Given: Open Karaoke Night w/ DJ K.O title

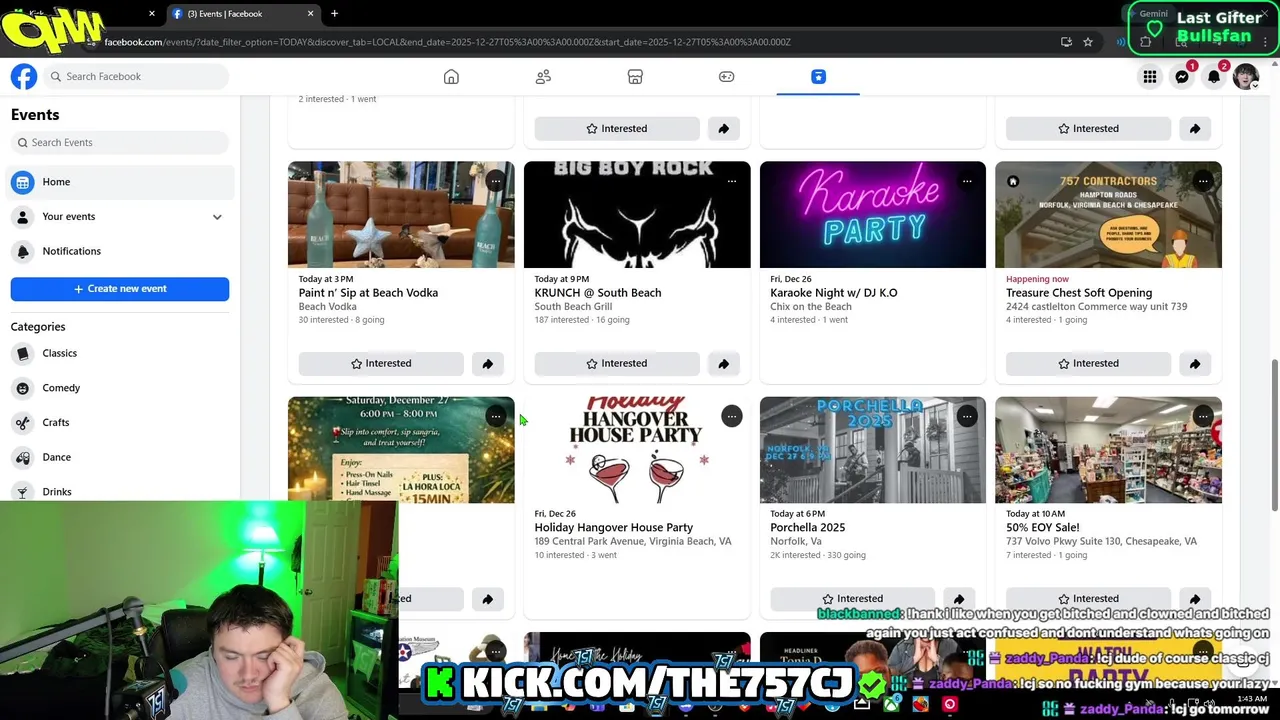Looking at the screenshot, I should (834, 293).
